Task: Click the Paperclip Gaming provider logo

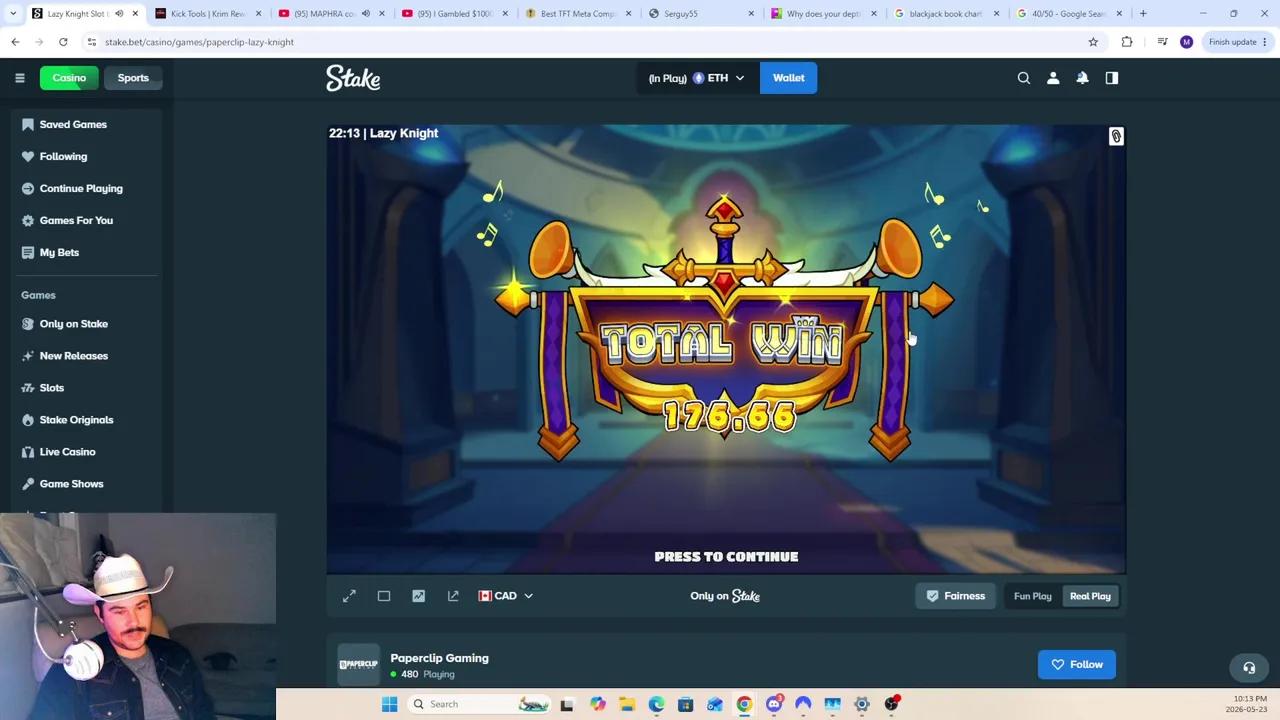Action: pos(358,665)
